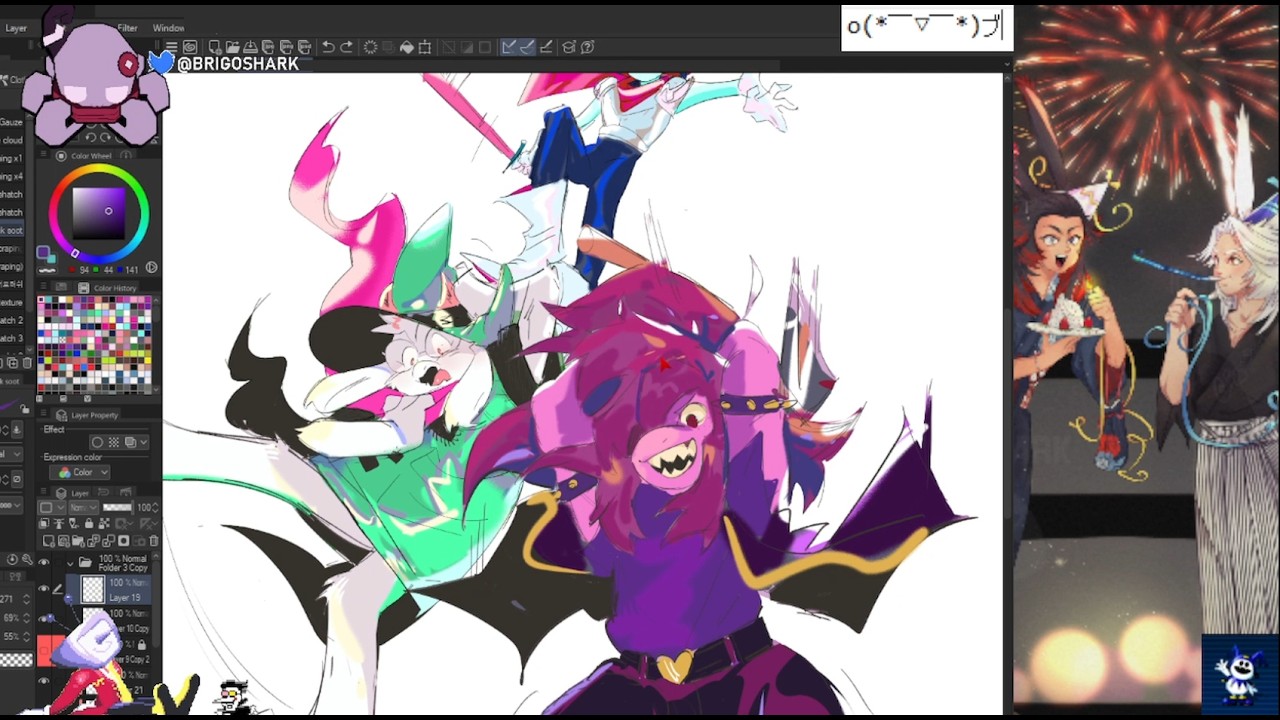
Task: Save the canvas with the Save icon
Action: pyautogui.click(x=251, y=47)
